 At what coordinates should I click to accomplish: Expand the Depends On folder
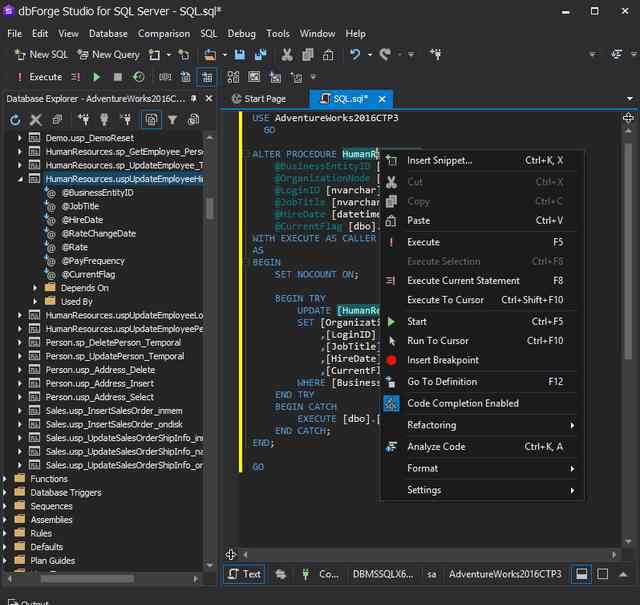(35, 288)
